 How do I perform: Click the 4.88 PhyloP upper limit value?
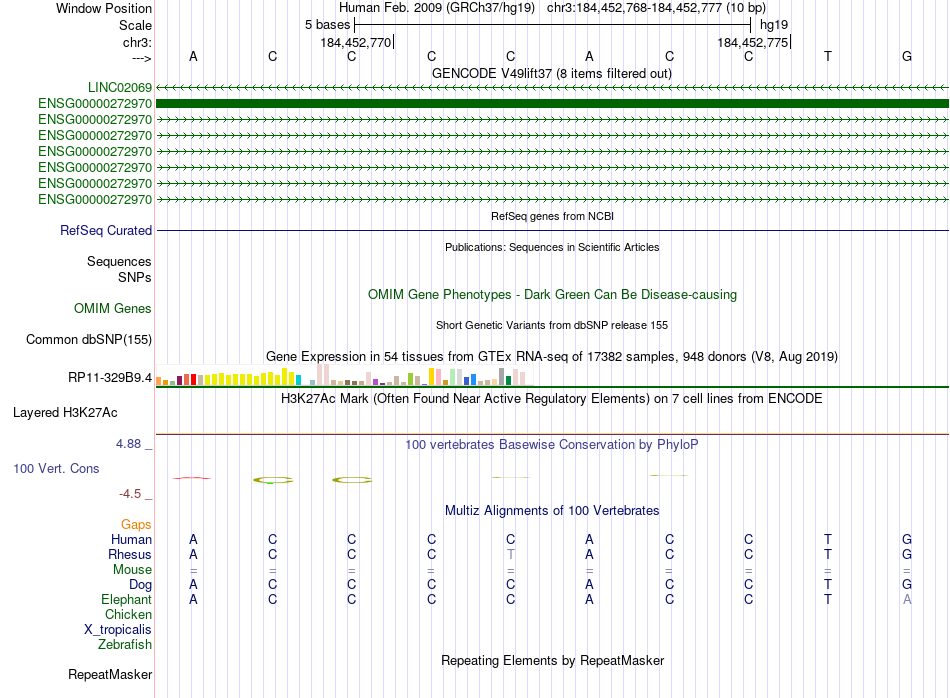[x=128, y=444]
